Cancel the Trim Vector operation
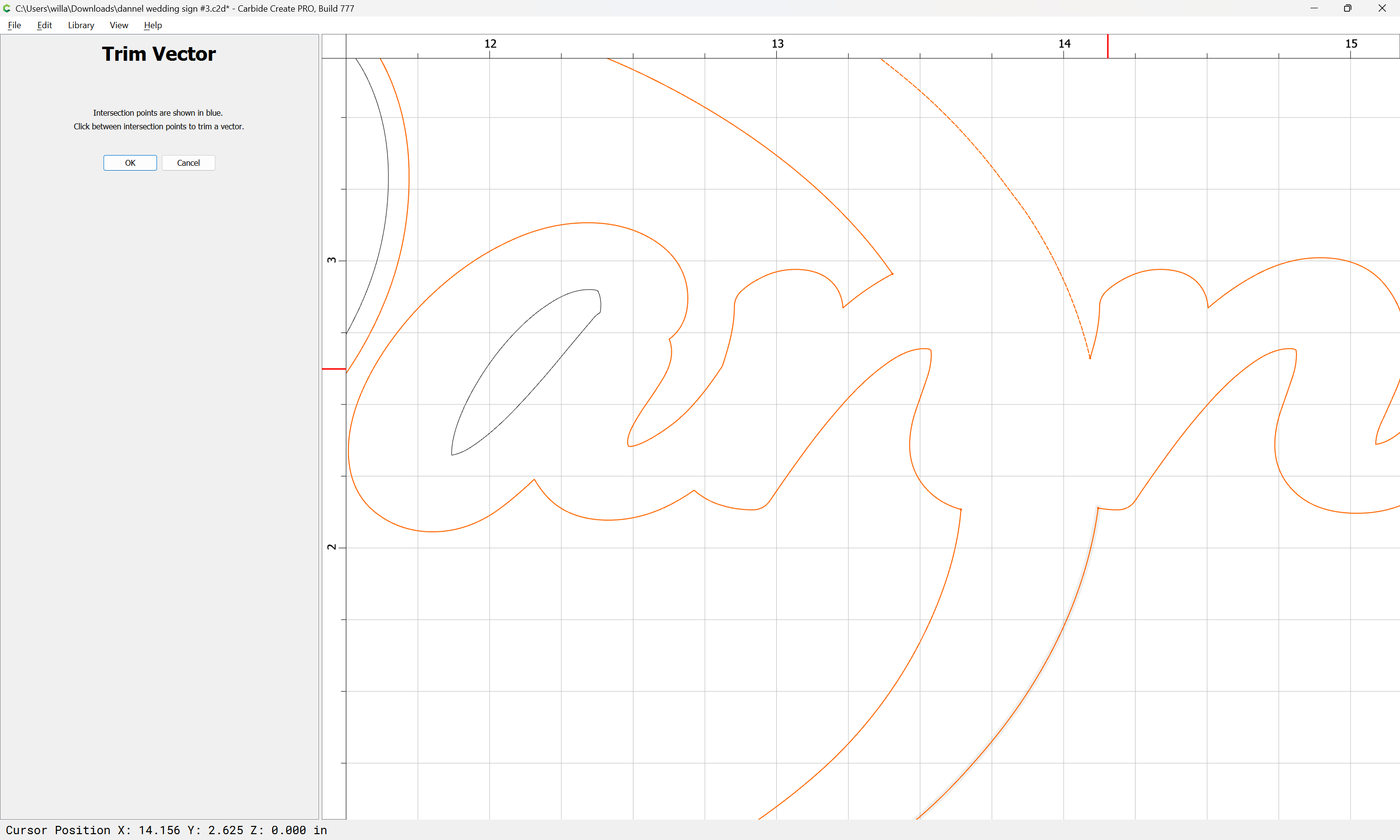The height and width of the screenshot is (840, 1400). click(x=189, y=163)
